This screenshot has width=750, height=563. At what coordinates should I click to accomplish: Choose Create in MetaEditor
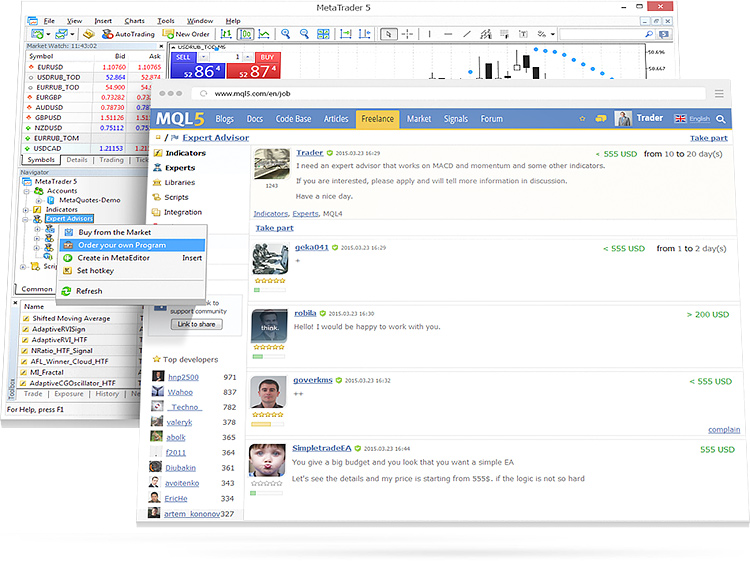132,258
